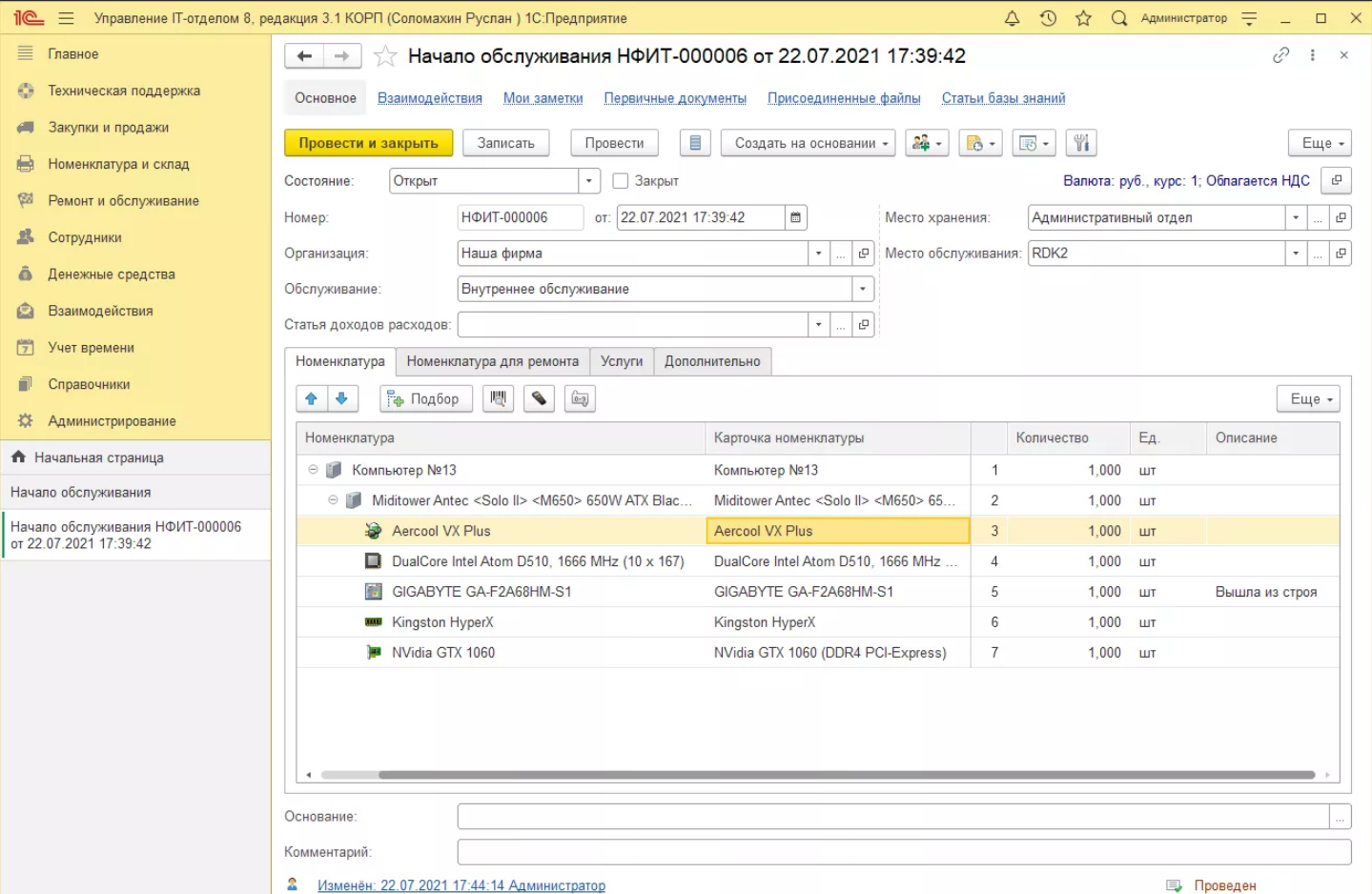Open the Обслуживание dropdown list

(862, 289)
